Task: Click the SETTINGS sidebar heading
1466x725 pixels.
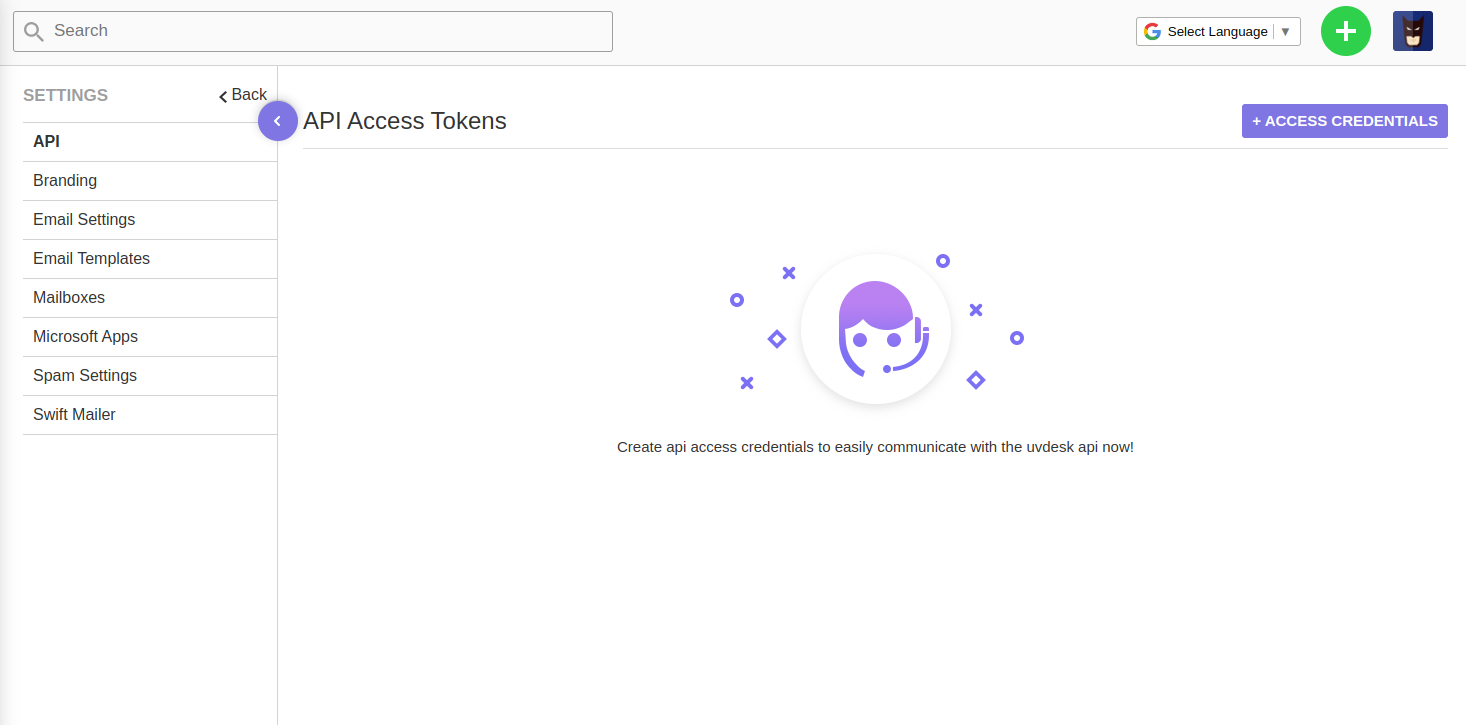Action: coord(66,96)
